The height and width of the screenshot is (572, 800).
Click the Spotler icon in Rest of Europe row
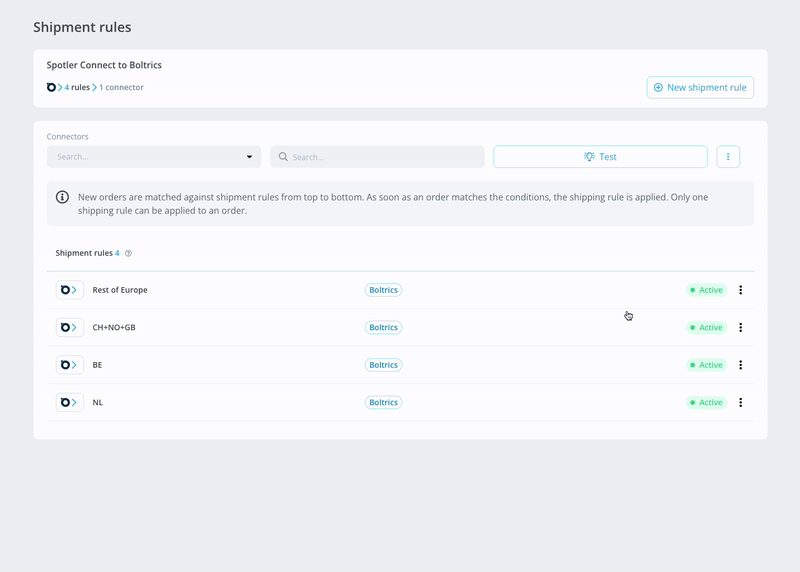pyautogui.click(x=69, y=290)
